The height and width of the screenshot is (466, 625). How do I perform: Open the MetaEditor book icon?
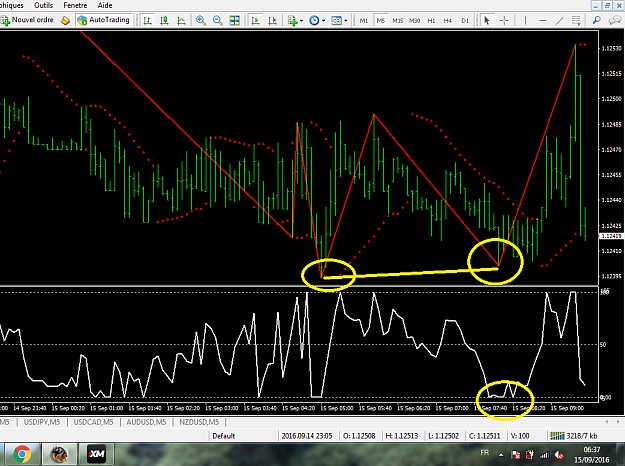tap(65, 20)
